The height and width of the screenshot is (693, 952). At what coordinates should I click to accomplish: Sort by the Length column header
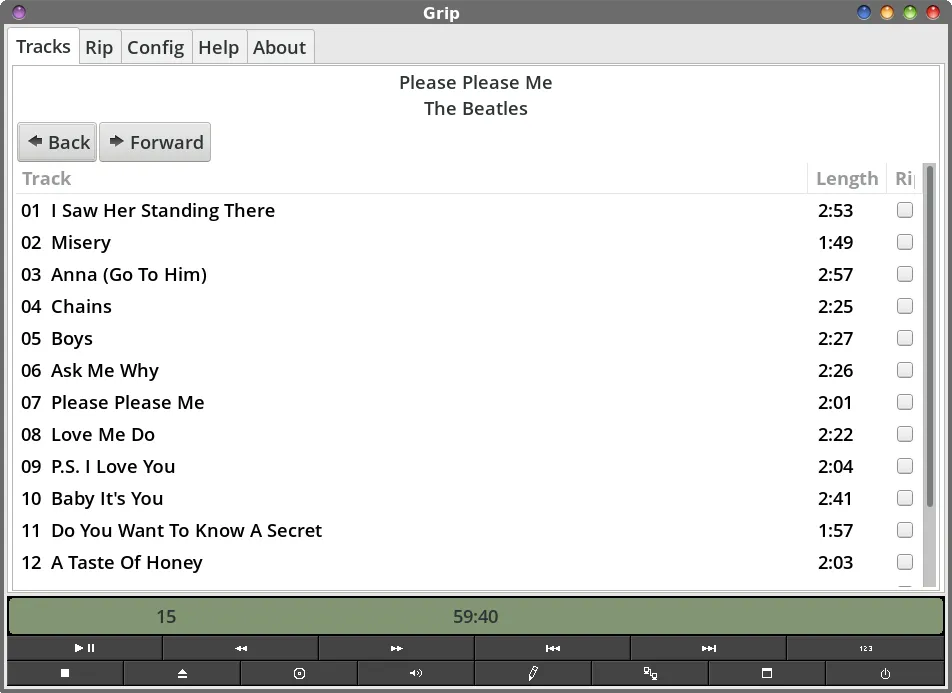click(847, 179)
